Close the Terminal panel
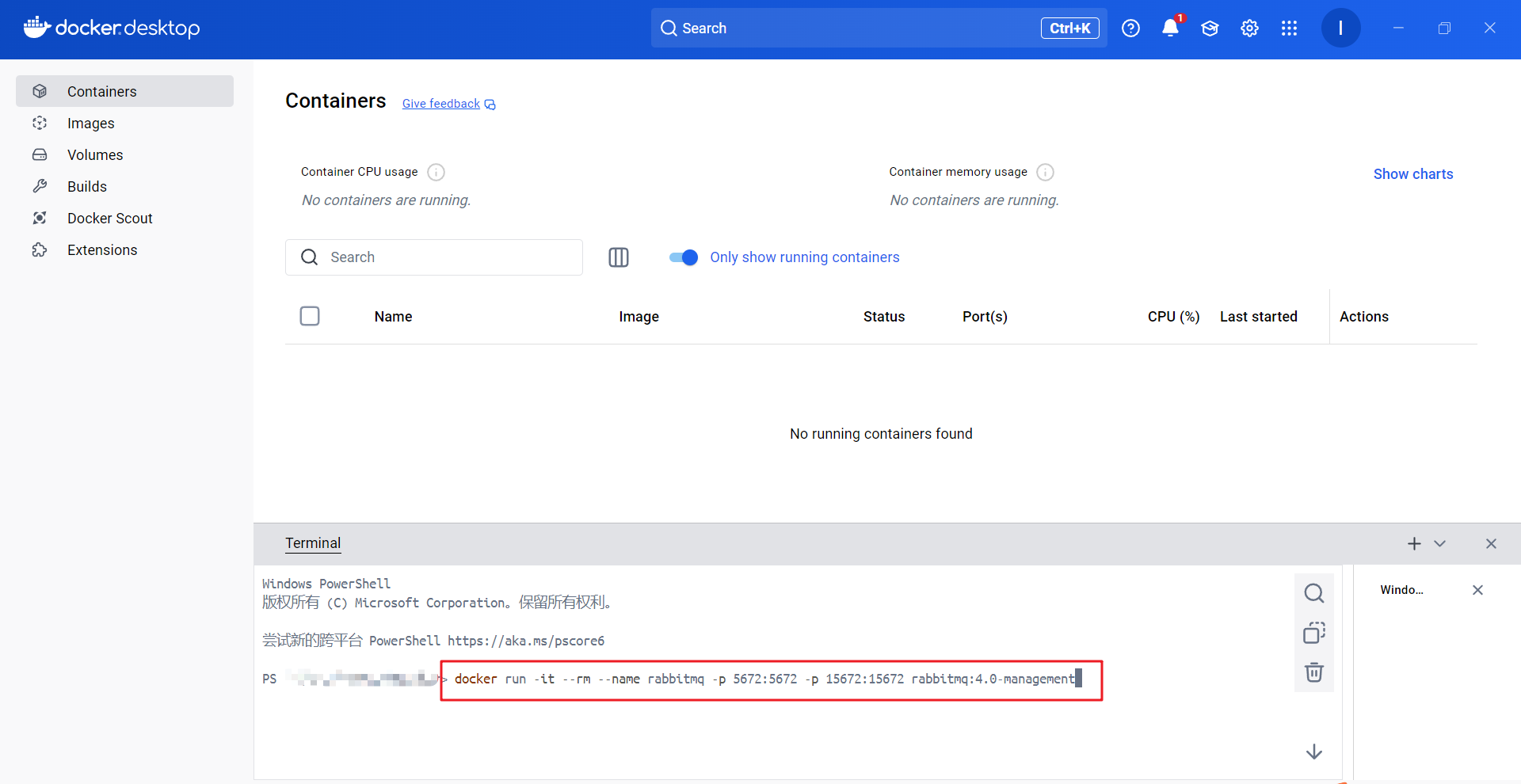This screenshot has width=1521, height=784. click(x=1491, y=543)
